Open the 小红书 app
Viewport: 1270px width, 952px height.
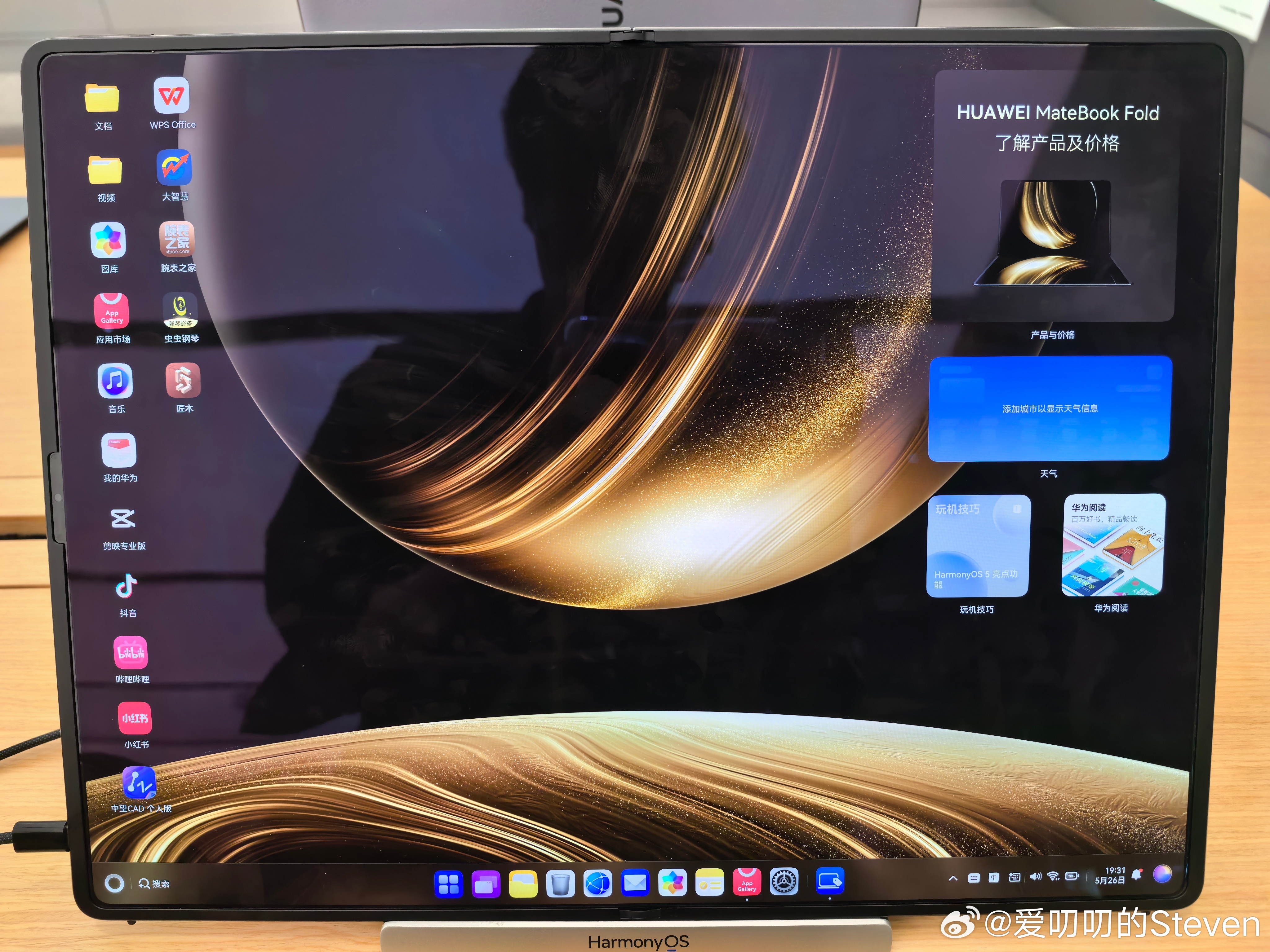click(135, 718)
